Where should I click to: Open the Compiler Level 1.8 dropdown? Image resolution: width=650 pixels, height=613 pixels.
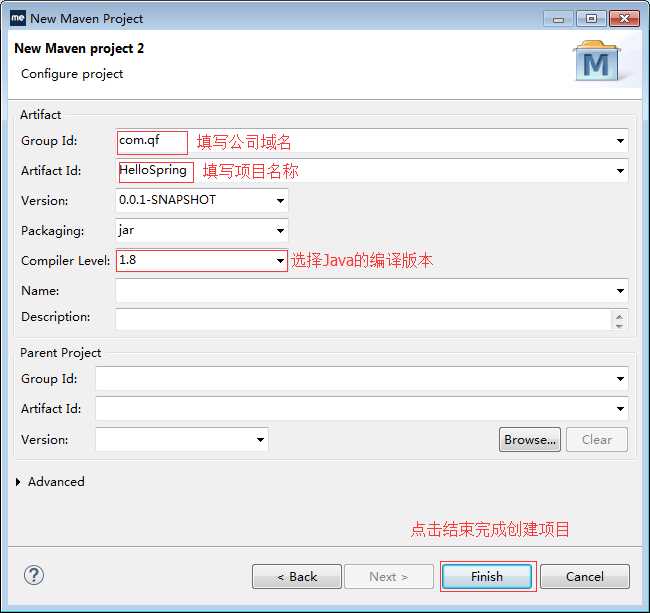[280, 261]
